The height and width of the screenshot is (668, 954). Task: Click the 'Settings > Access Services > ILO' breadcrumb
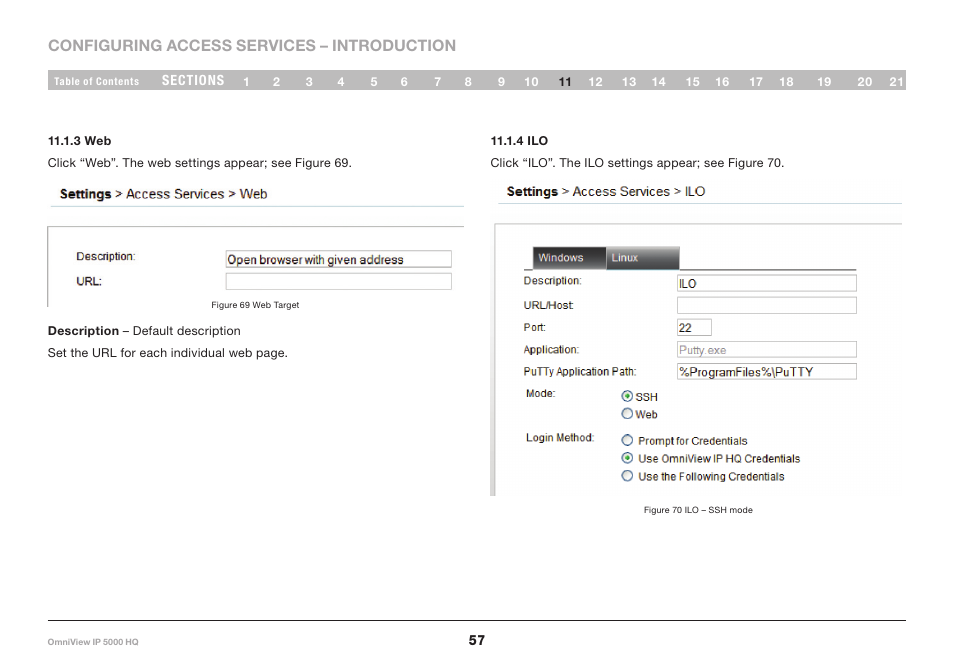(x=606, y=192)
